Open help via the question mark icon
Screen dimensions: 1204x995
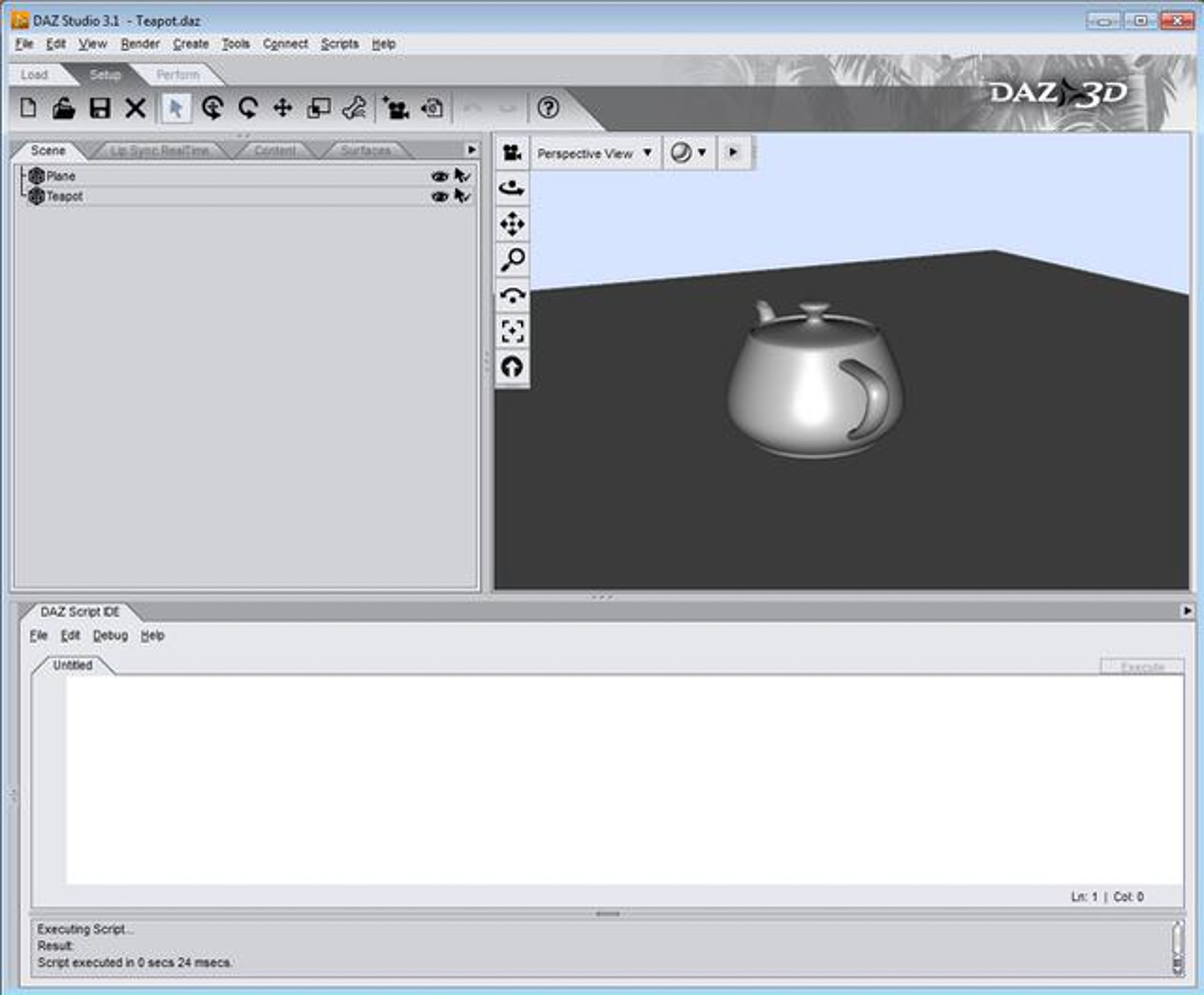pos(548,108)
